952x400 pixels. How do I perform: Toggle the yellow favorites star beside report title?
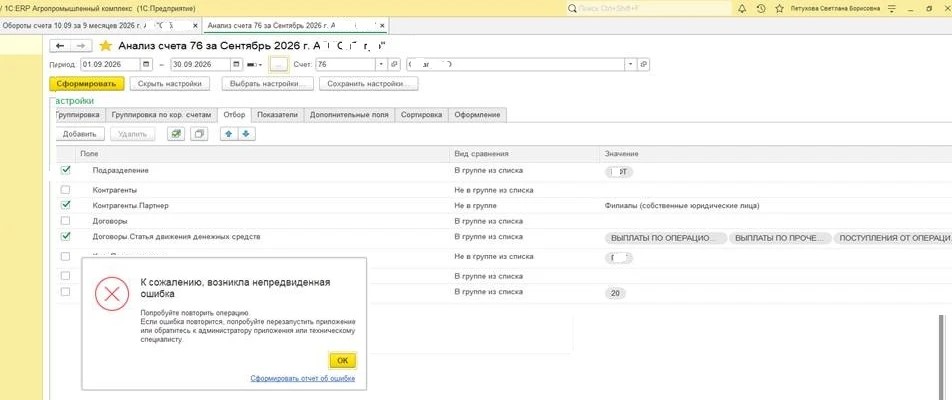point(106,46)
